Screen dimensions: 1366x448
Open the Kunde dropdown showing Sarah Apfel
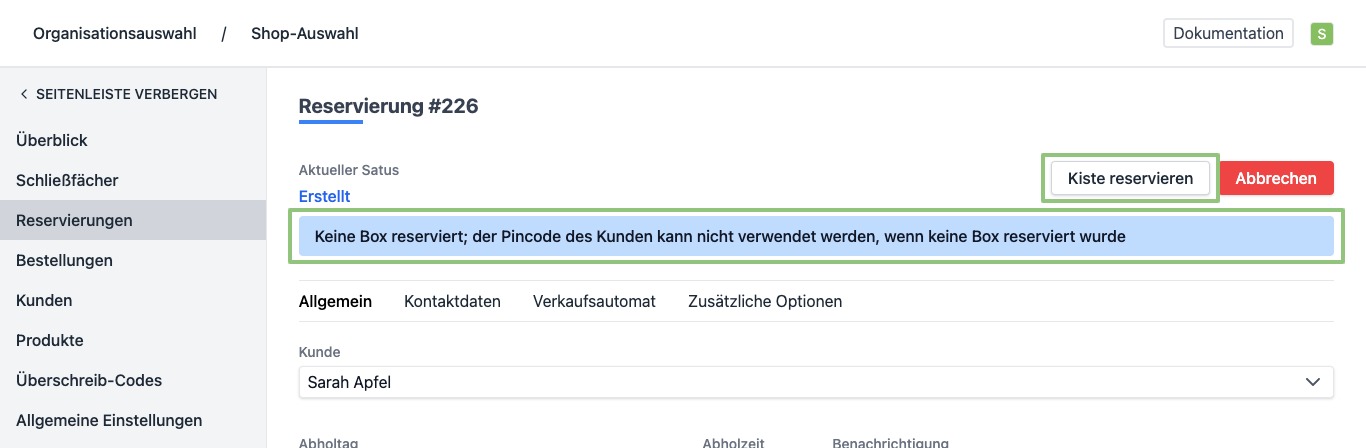(x=815, y=382)
